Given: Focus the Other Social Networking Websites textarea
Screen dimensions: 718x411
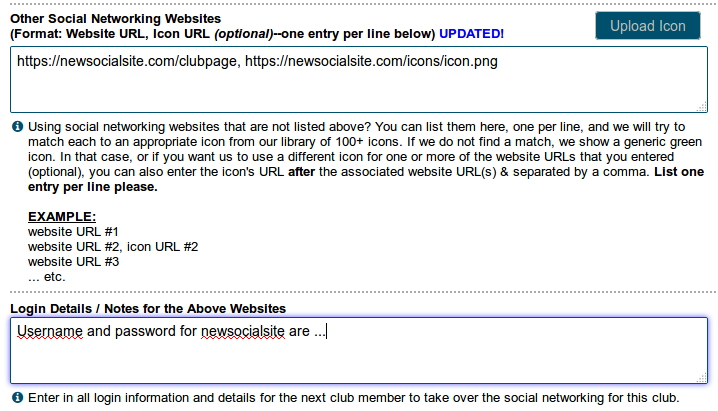Looking at the screenshot, I should pyautogui.click(x=359, y=80).
